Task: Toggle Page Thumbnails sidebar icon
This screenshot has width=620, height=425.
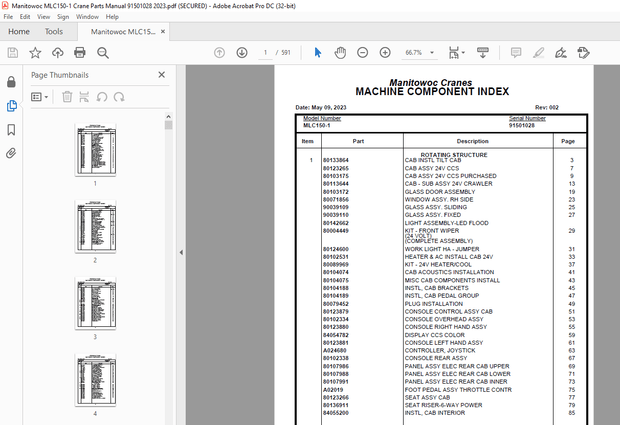Action: point(11,106)
